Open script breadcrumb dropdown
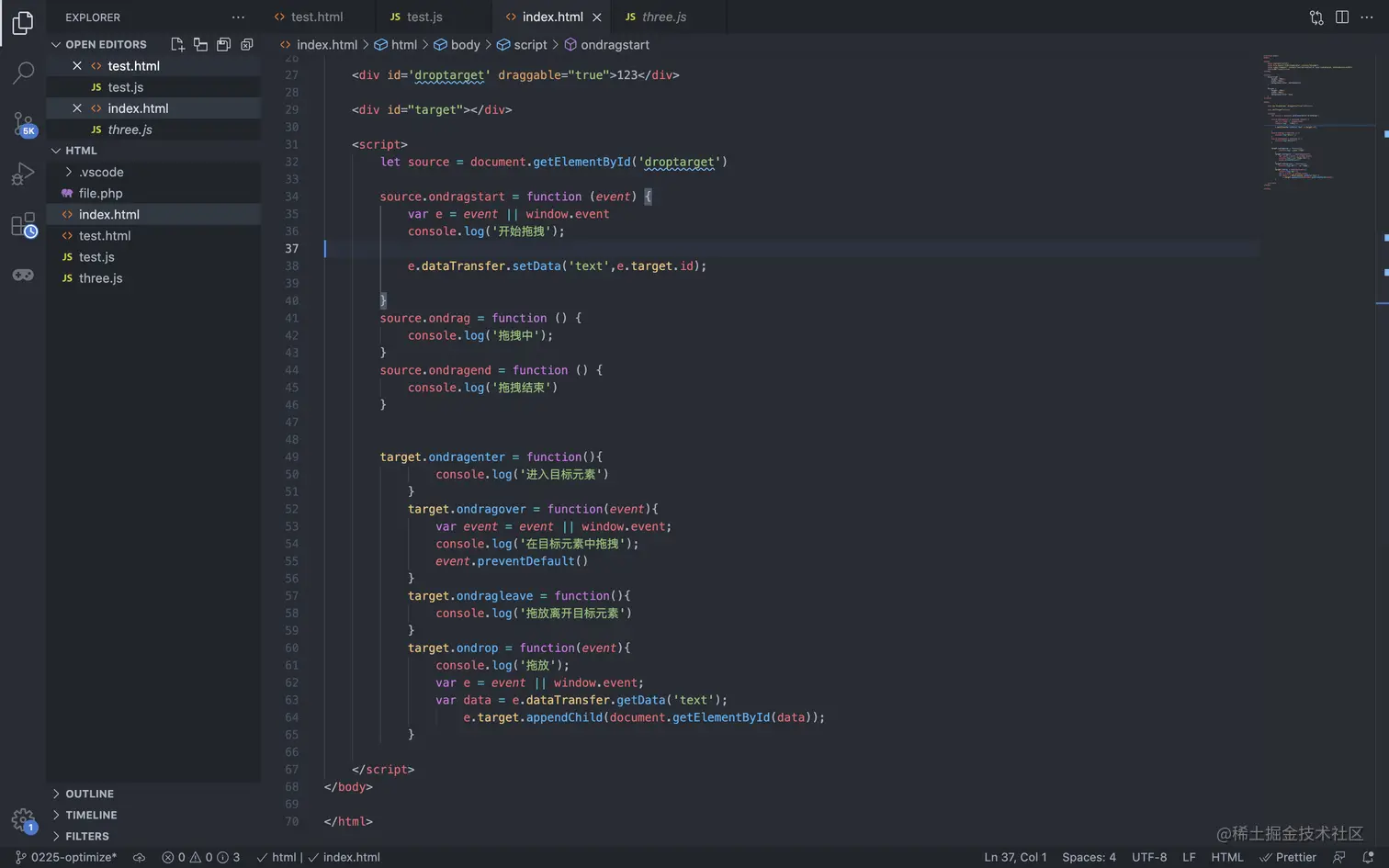 (522, 45)
